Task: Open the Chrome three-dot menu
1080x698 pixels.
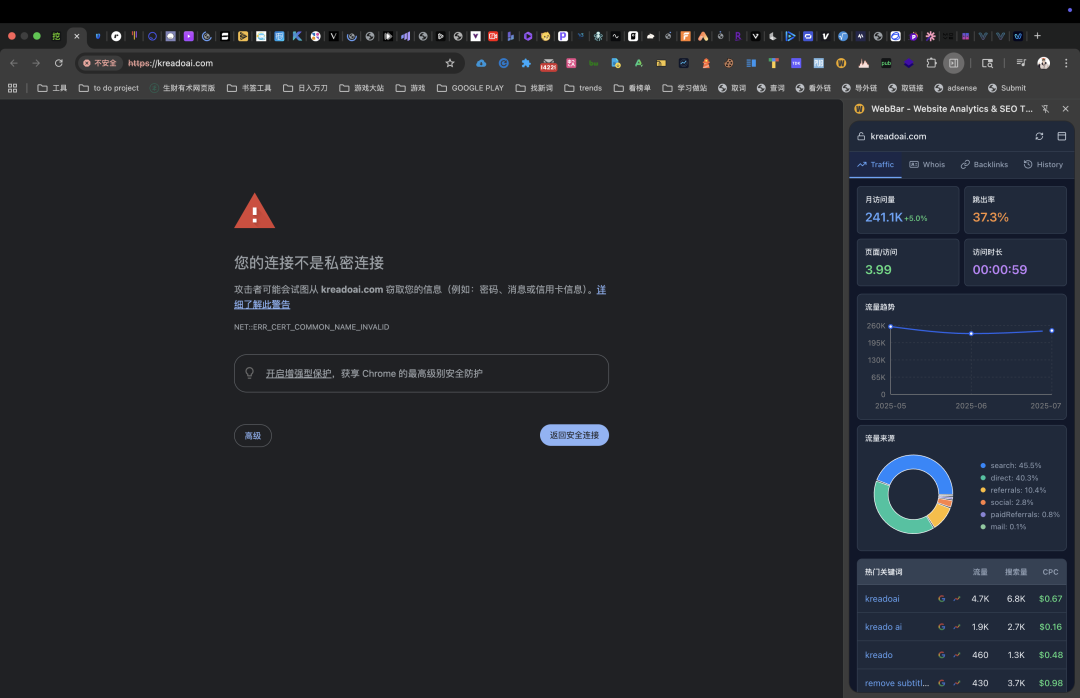Action: coord(1066,63)
